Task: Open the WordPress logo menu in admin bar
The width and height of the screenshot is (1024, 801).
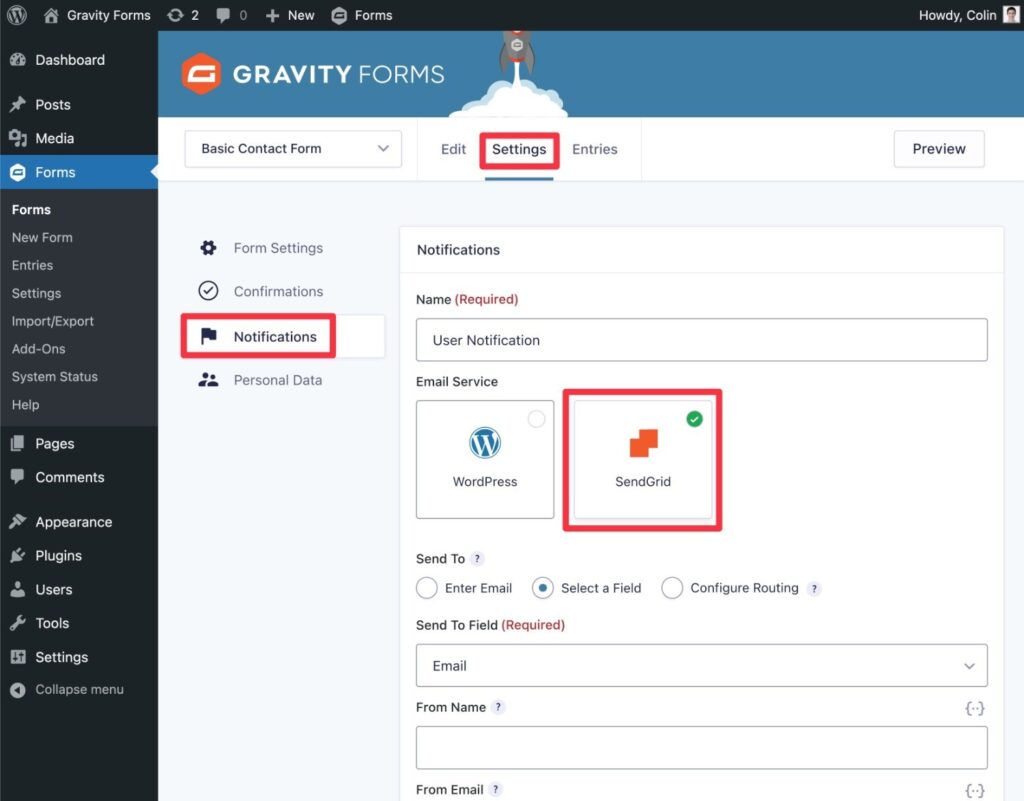Action: [x=15, y=15]
